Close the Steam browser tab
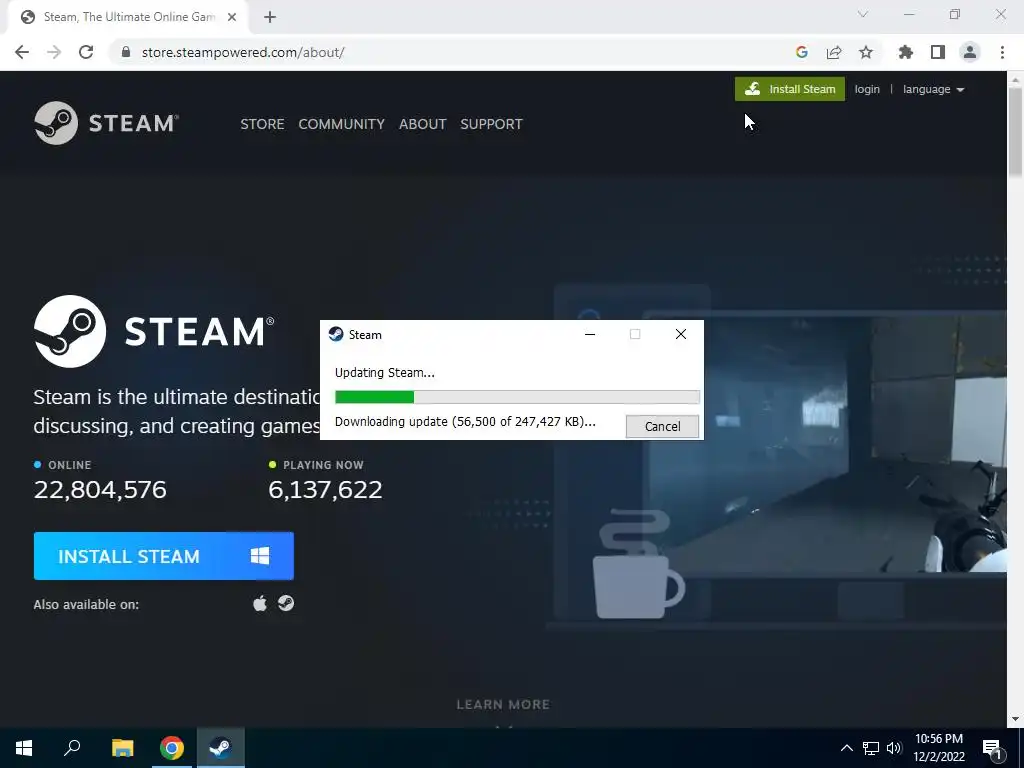1024x768 pixels. [232, 17]
